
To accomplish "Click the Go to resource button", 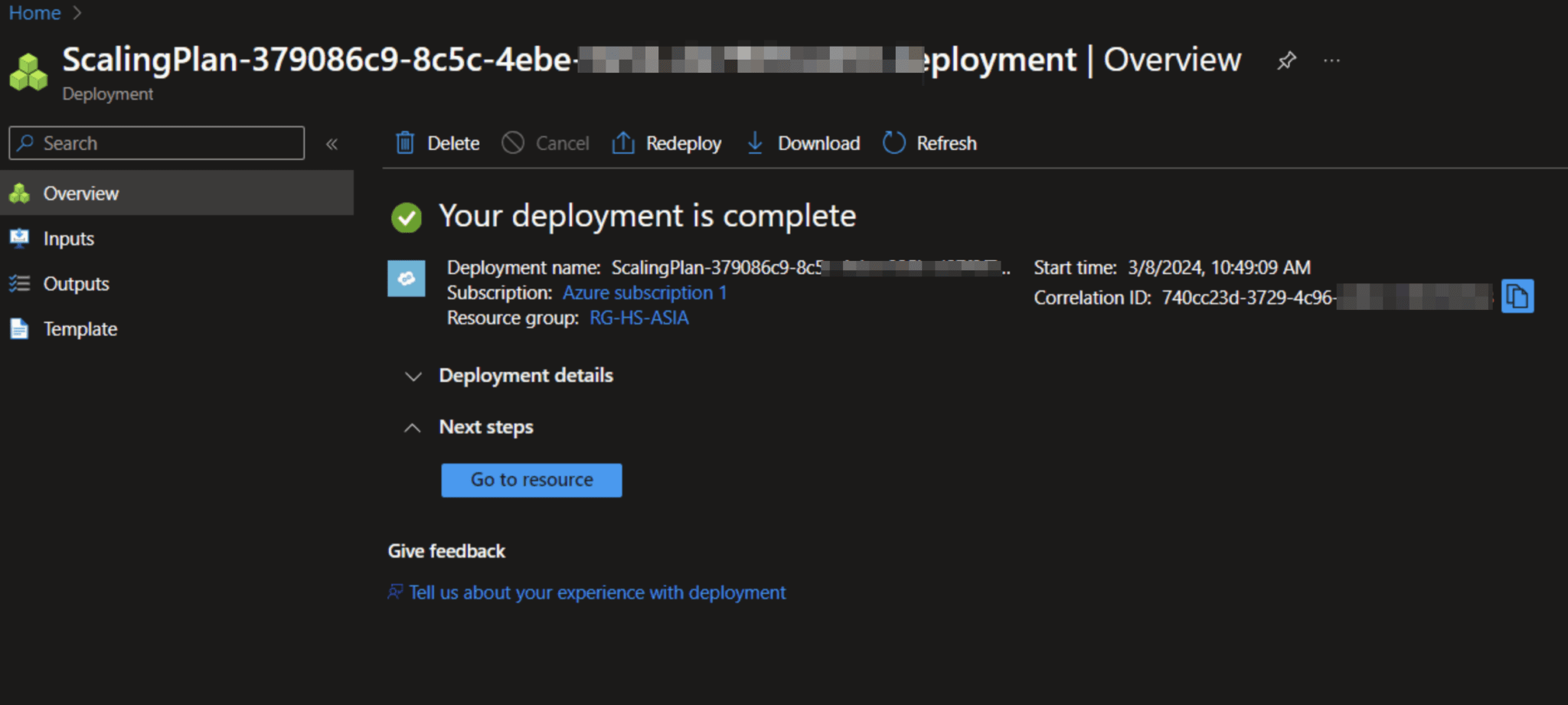I will [531, 480].
